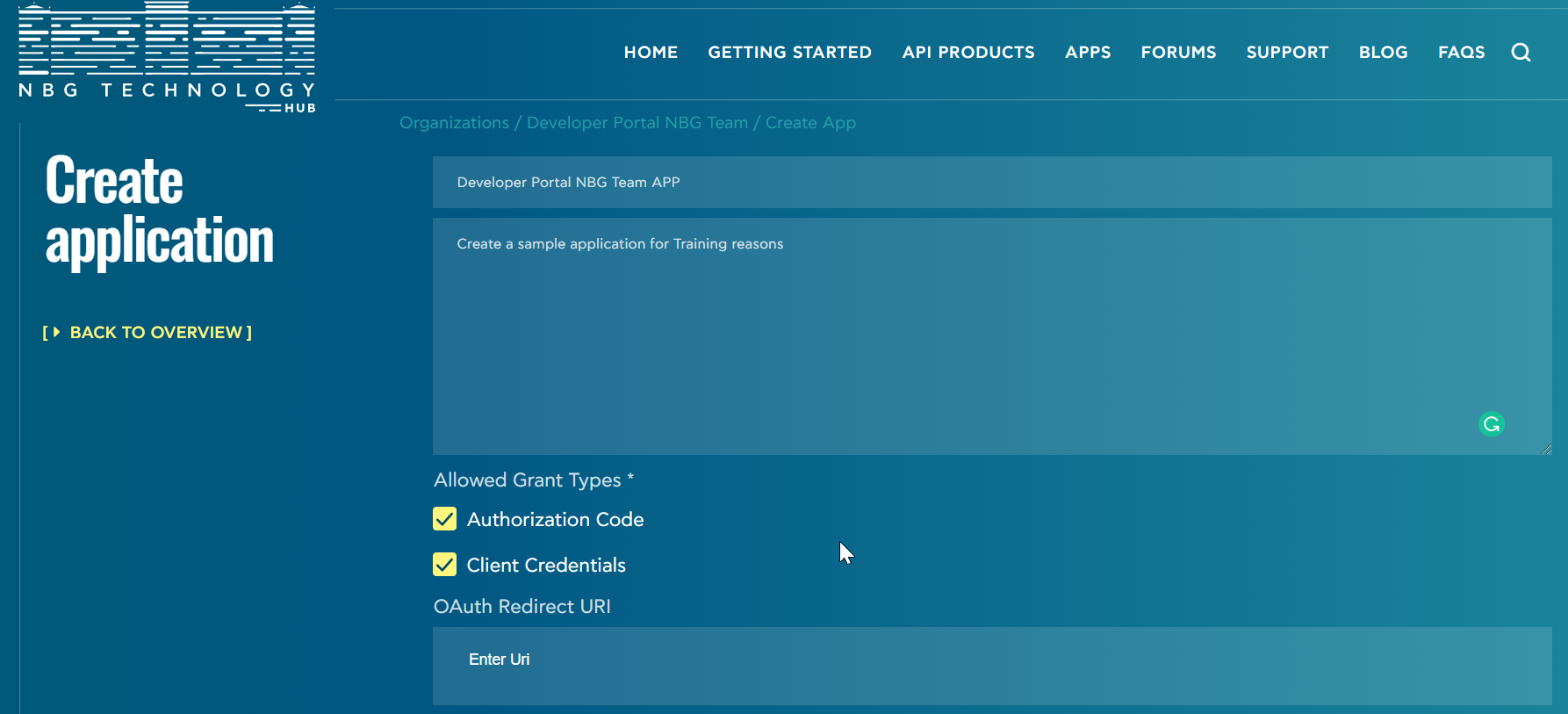Go to Getting Started page

(x=789, y=53)
